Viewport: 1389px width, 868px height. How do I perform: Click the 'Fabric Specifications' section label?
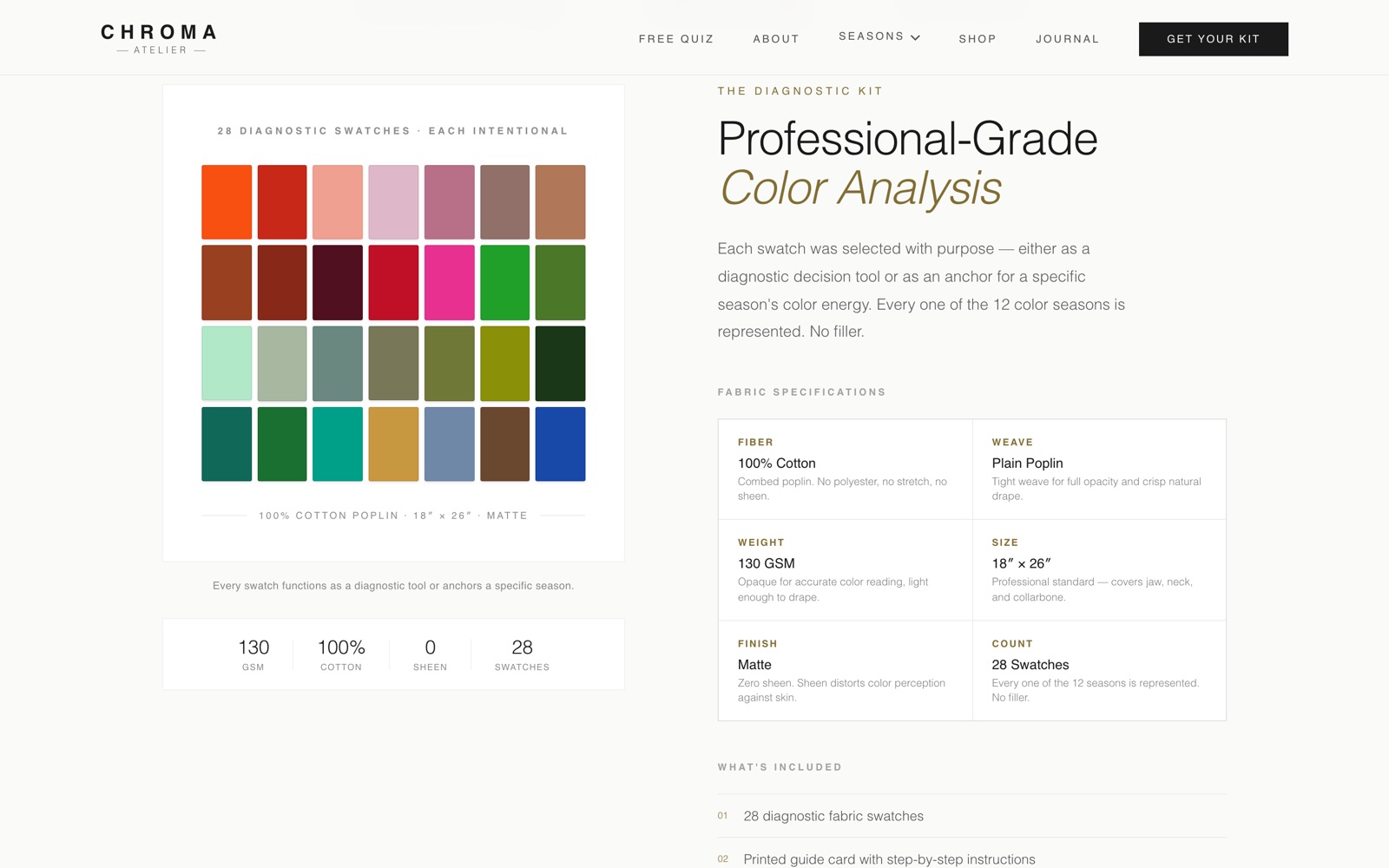[801, 392]
